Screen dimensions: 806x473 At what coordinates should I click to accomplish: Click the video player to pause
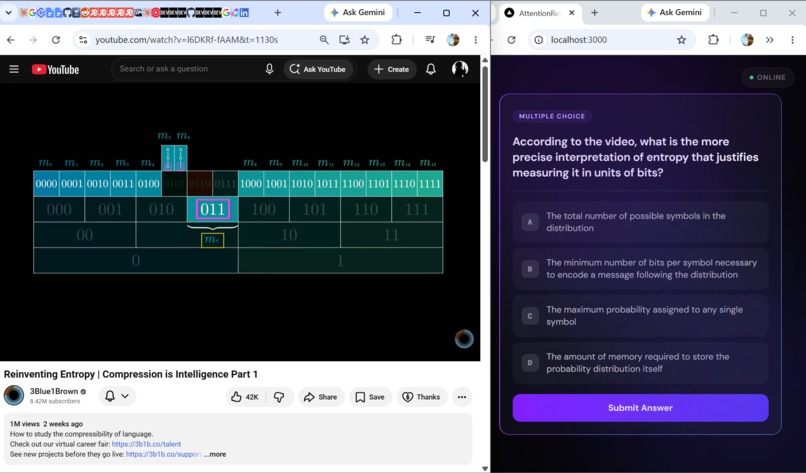240,221
